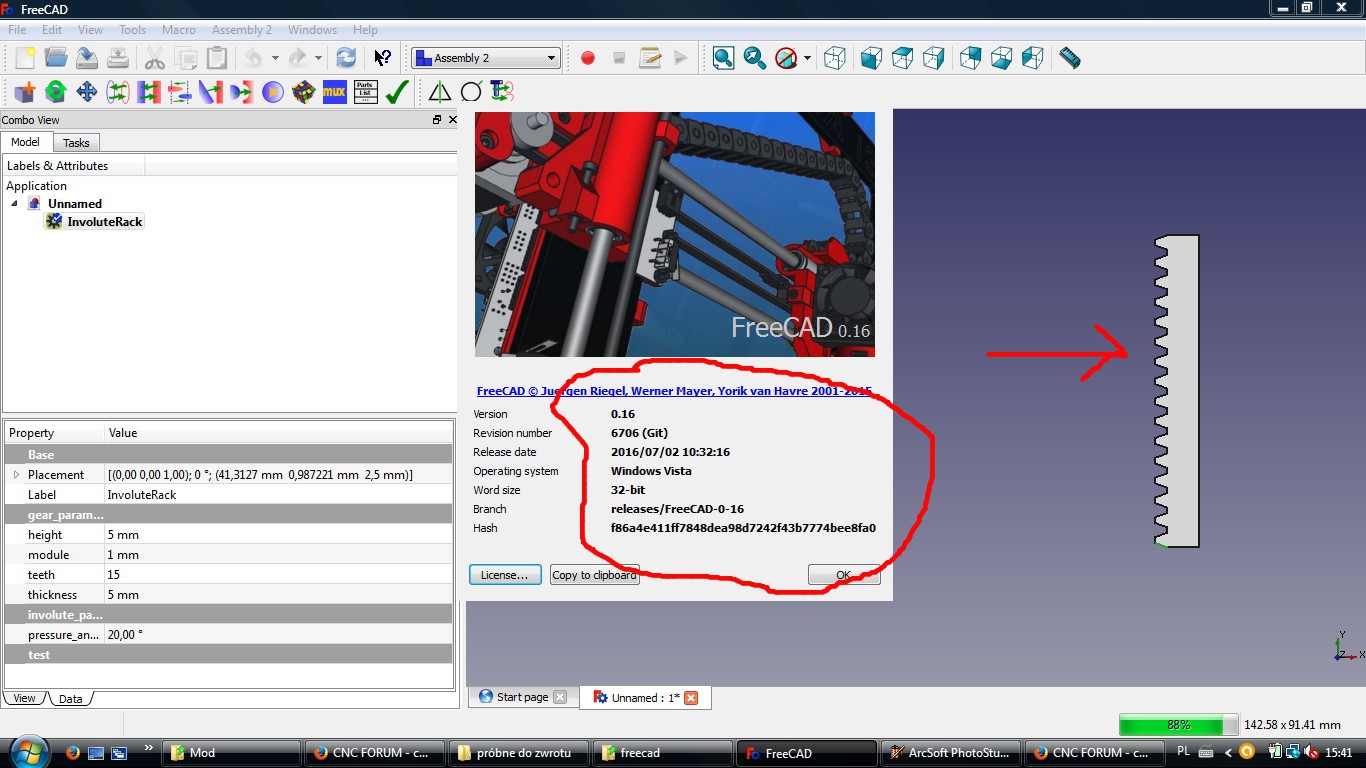The width and height of the screenshot is (1366, 768).
Task: Float the Combo View panel
Action: click(436, 120)
